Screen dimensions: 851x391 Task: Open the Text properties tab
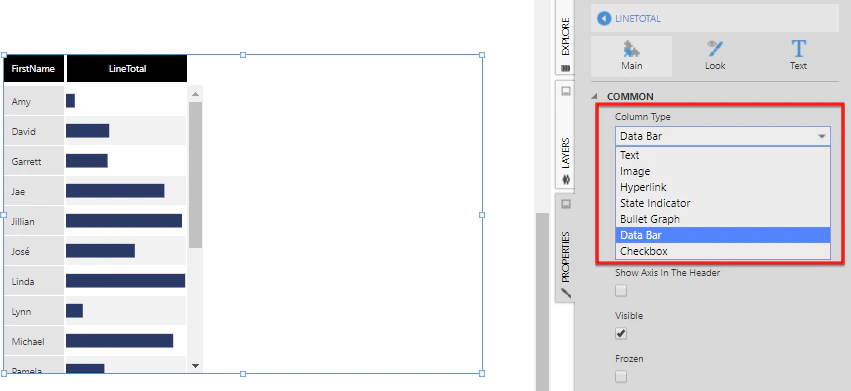(798, 56)
